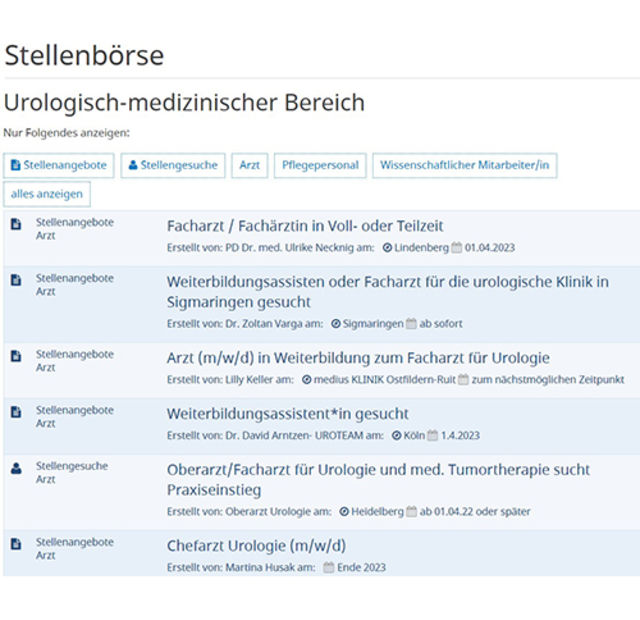Click calendar icon next to 01.04.2023
This screenshot has width=640, height=620.
click(456, 247)
